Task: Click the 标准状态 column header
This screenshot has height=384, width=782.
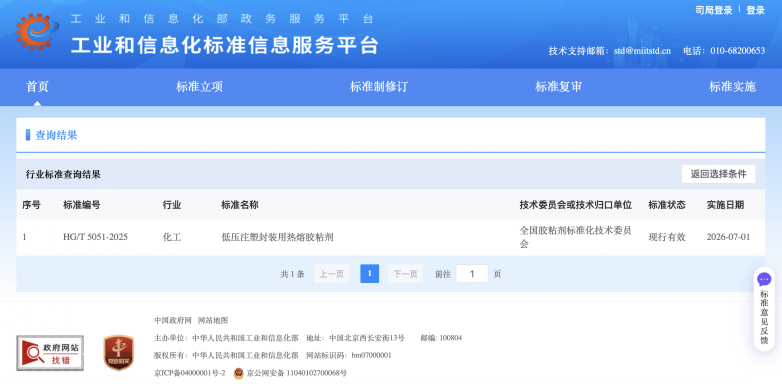Action: [667, 205]
